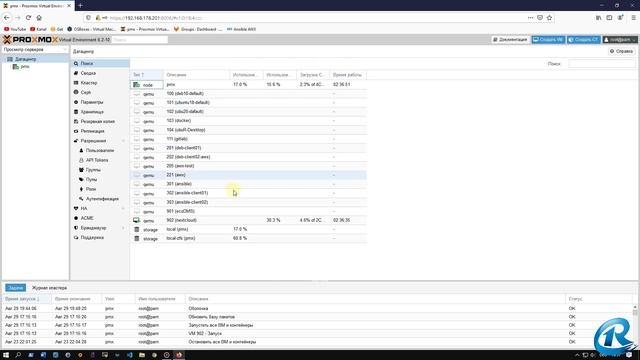The width and height of the screenshot is (640, 360).
Task: Click the Windows taskbar search icon
Action: click(x=18, y=355)
